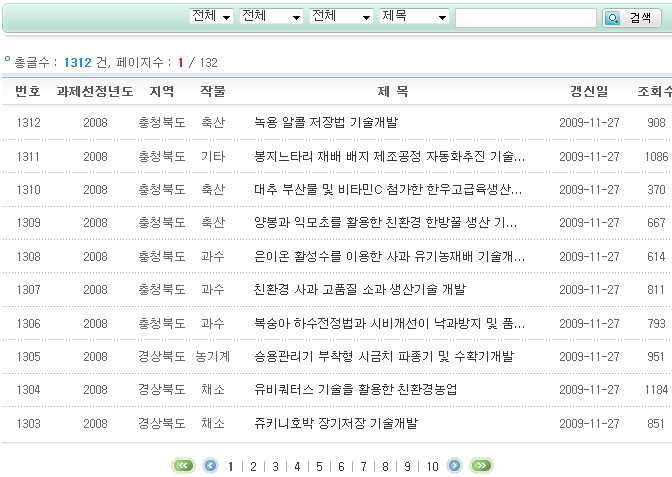Click the 과제선정년도 column header
Image resolution: width=672 pixels, height=477 pixels.
[95, 91]
